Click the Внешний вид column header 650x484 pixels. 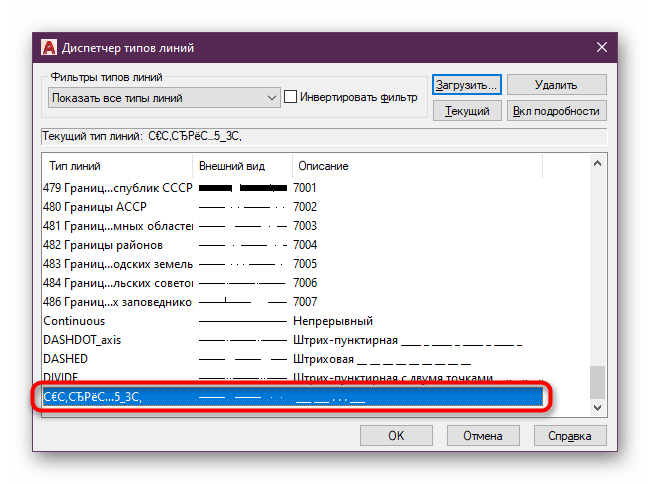pyautogui.click(x=243, y=166)
